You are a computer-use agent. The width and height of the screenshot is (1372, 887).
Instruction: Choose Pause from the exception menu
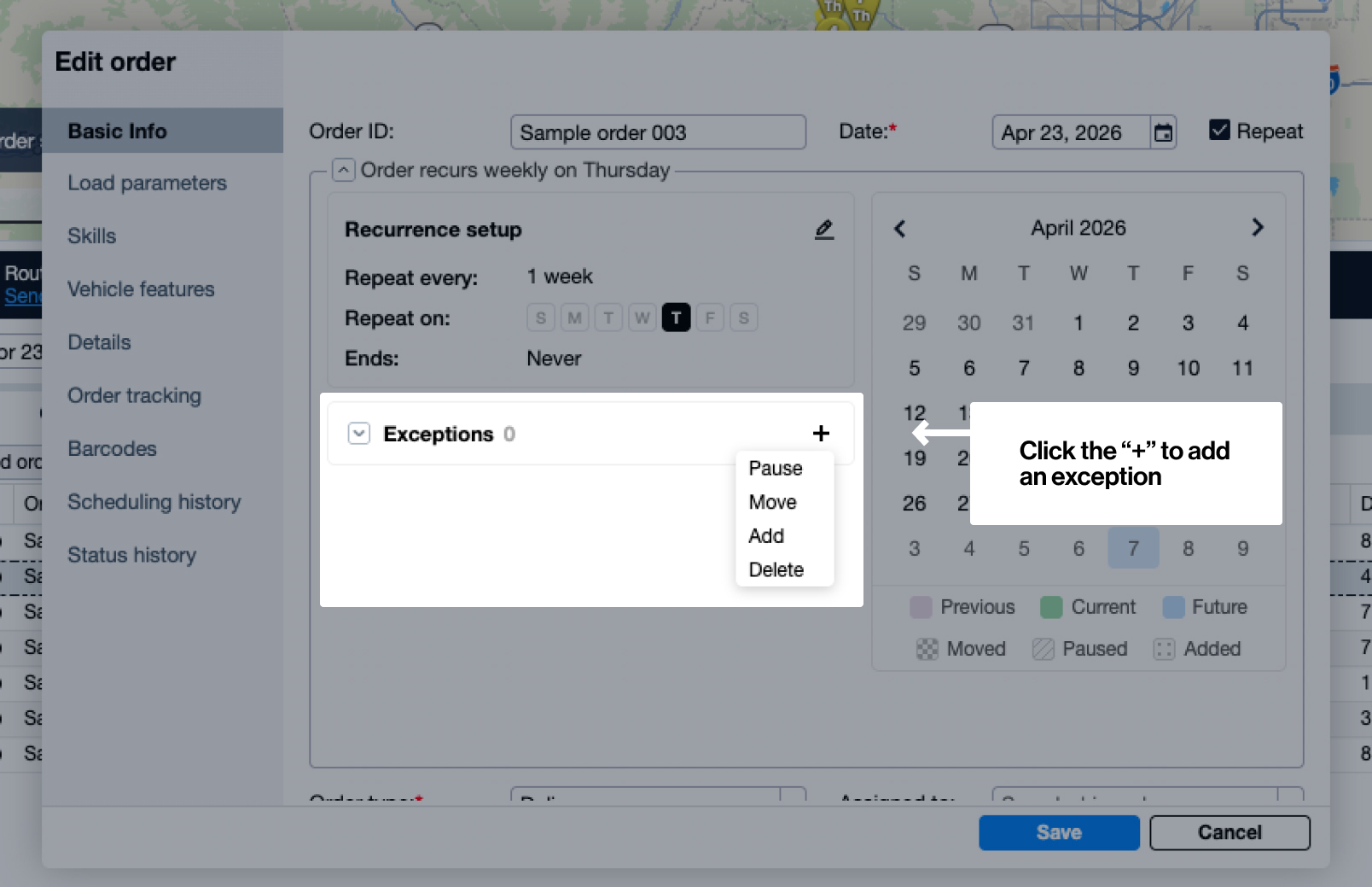(x=776, y=469)
